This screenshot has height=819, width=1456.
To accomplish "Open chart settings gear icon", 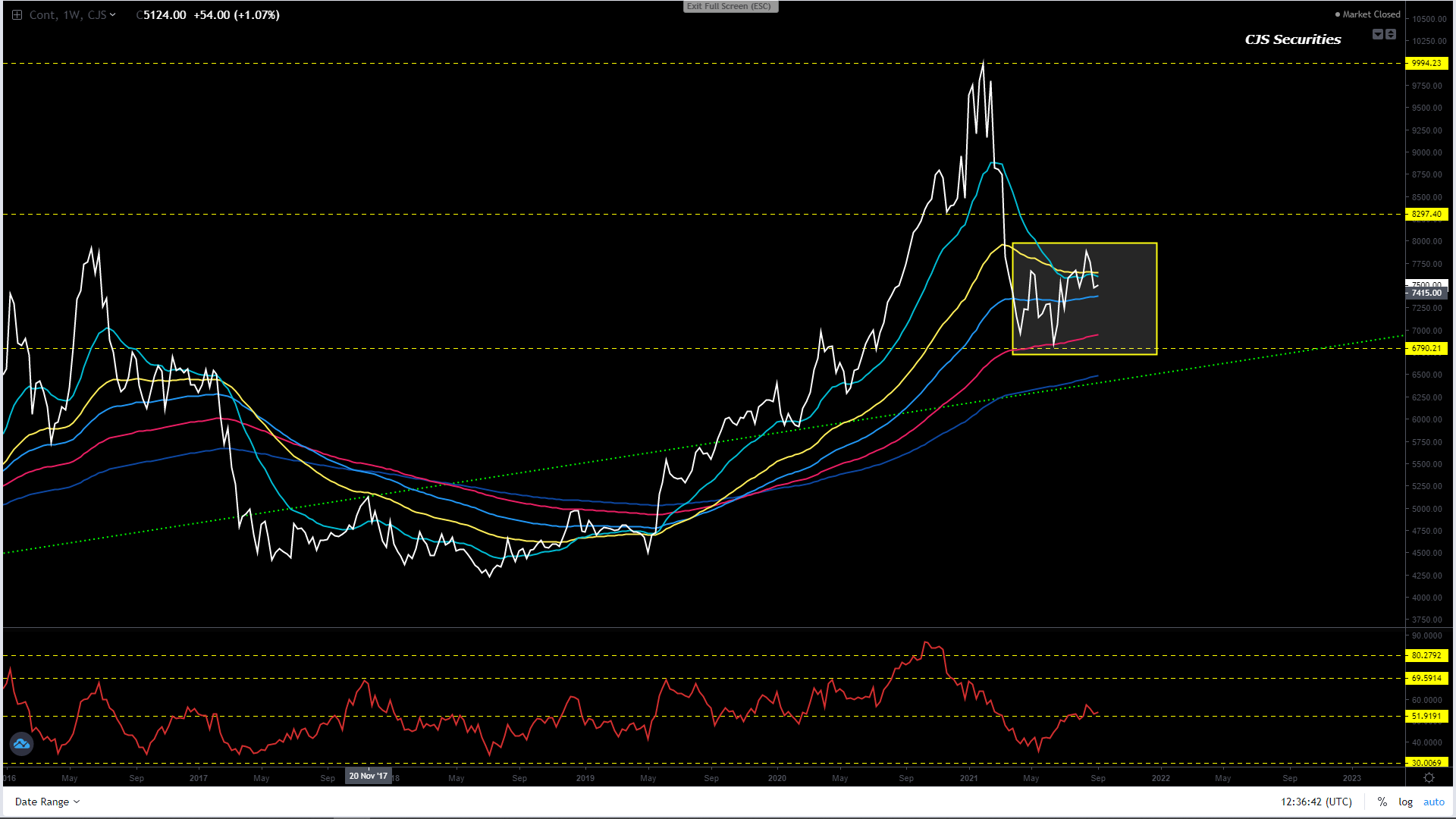I will 1429,778.
